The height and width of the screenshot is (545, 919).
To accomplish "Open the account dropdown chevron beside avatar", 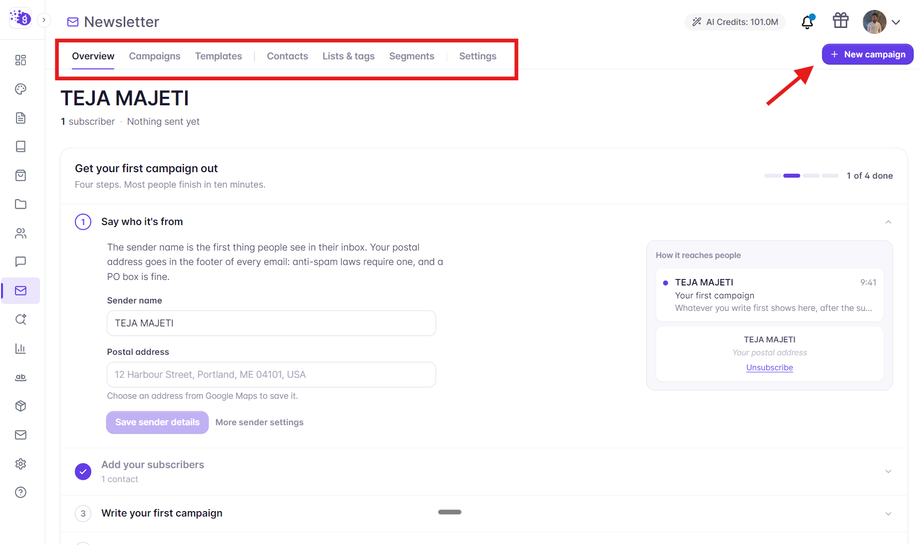I will click(896, 22).
